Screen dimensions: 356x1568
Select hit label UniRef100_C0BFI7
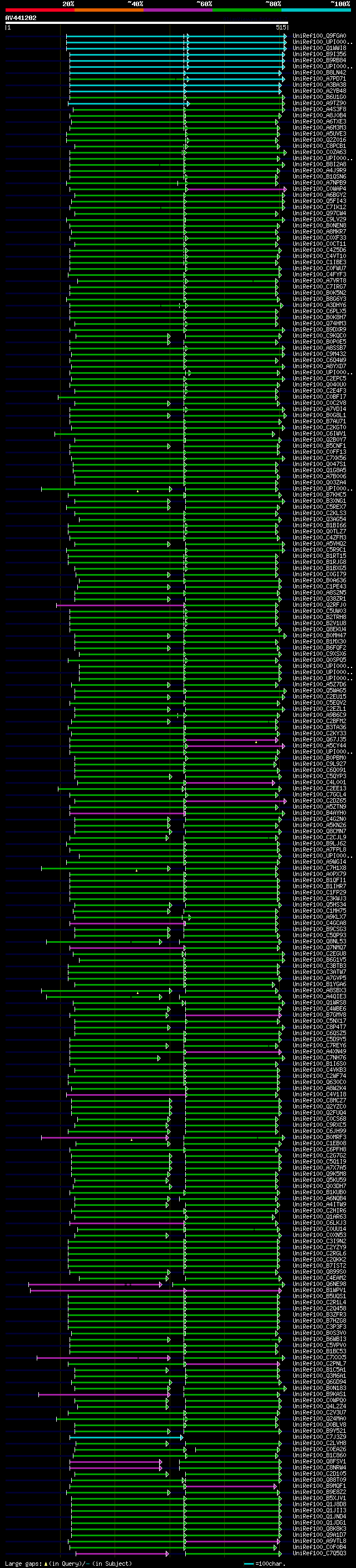click(x=319, y=397)
